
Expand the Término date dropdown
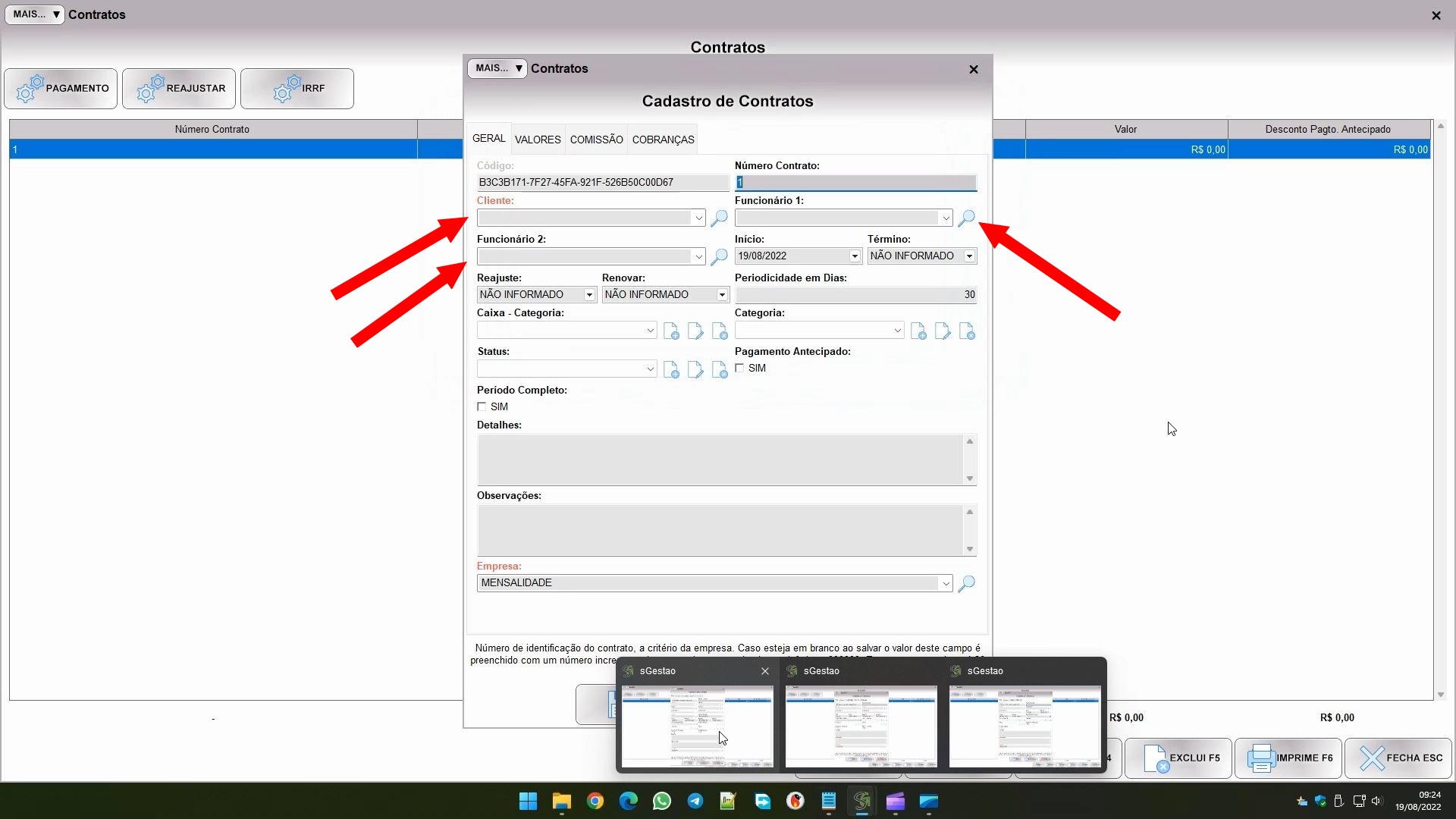(x=969, y=256)
